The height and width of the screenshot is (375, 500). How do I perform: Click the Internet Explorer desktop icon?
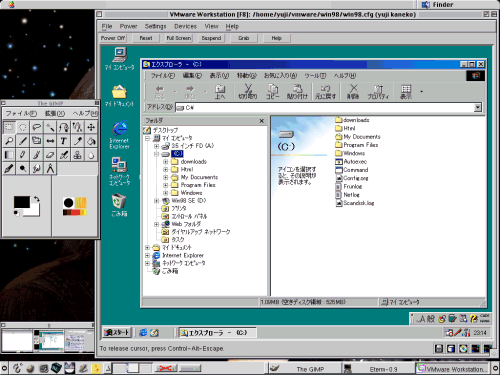point(119,135)
